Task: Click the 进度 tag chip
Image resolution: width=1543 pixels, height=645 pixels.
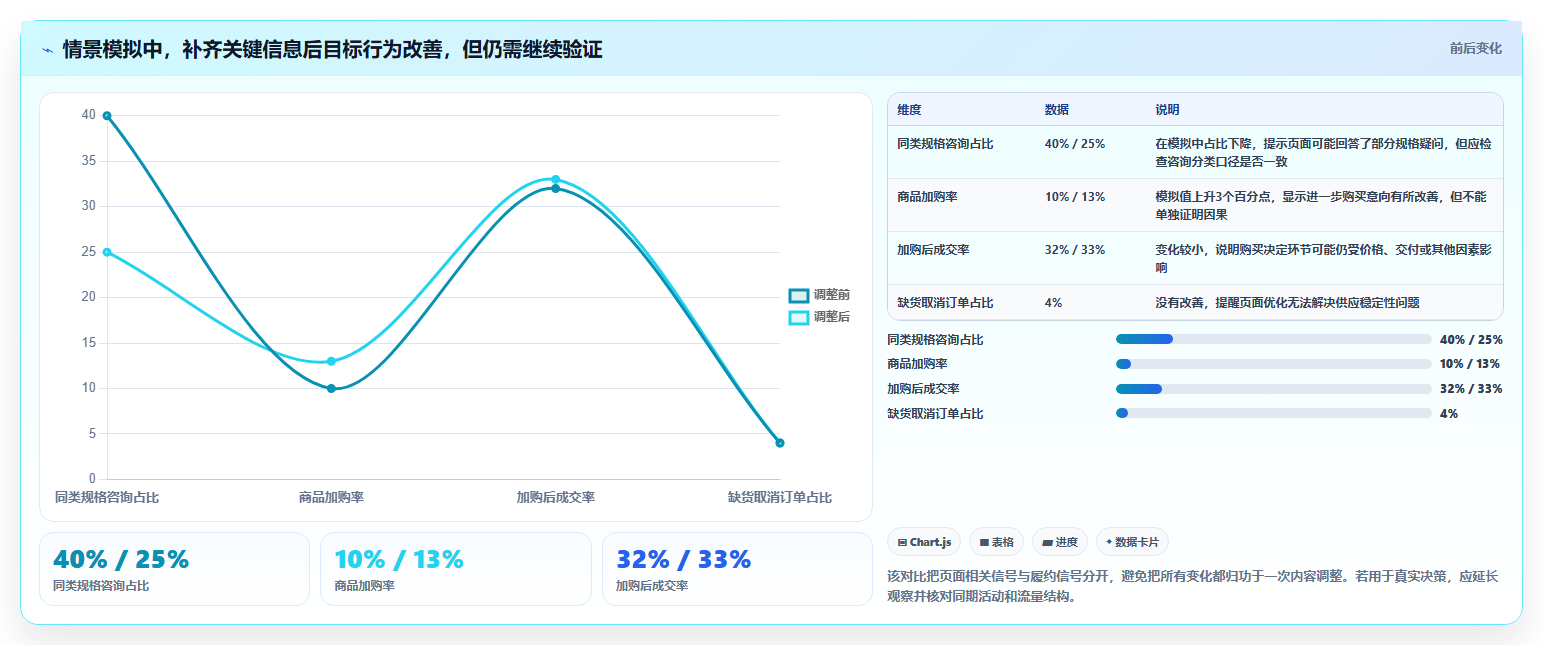Action: pos(1060,542)
